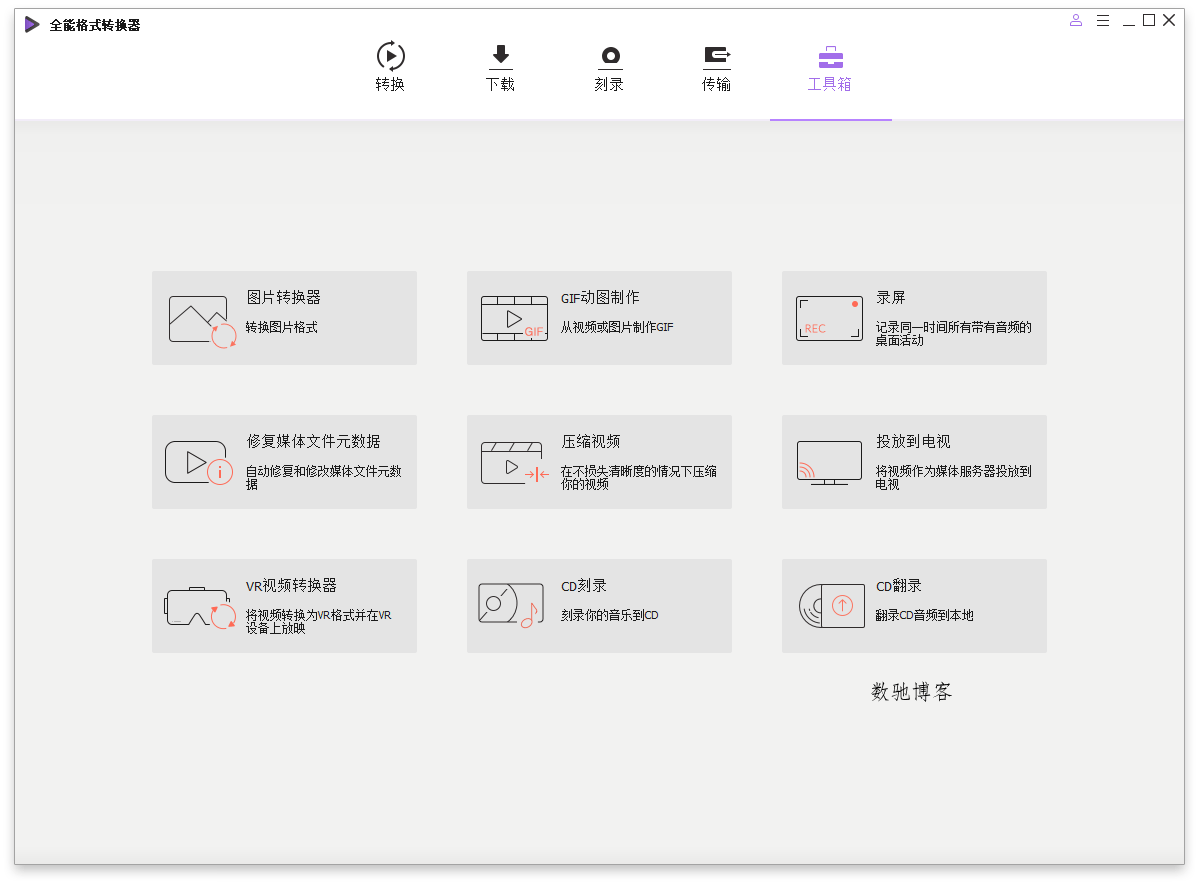
Task: Click 压缩视频 description about keeping clarity
Action: tap(638, 477)
